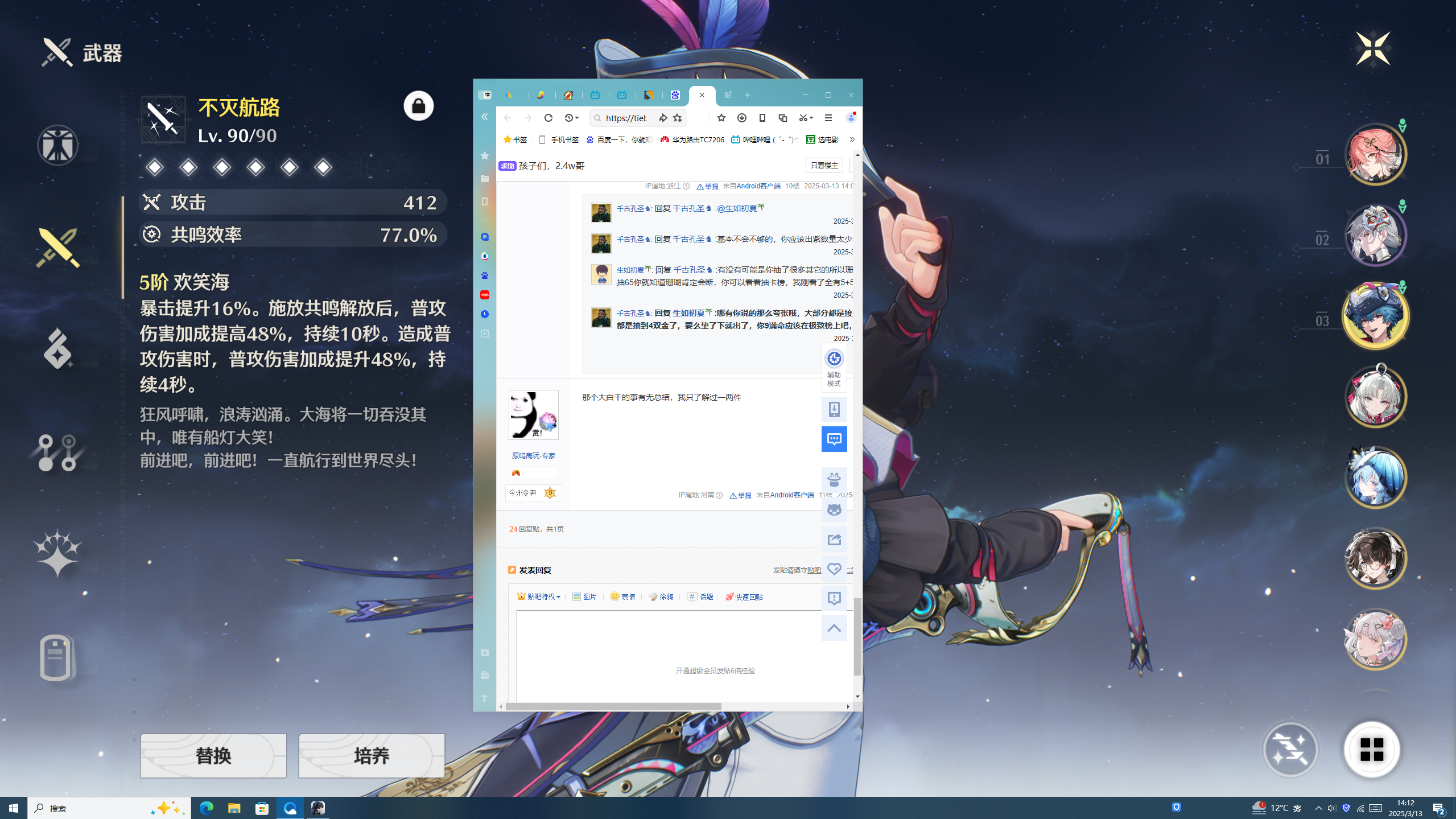Select the weapon section icon in game sidebar

[57, 248]
